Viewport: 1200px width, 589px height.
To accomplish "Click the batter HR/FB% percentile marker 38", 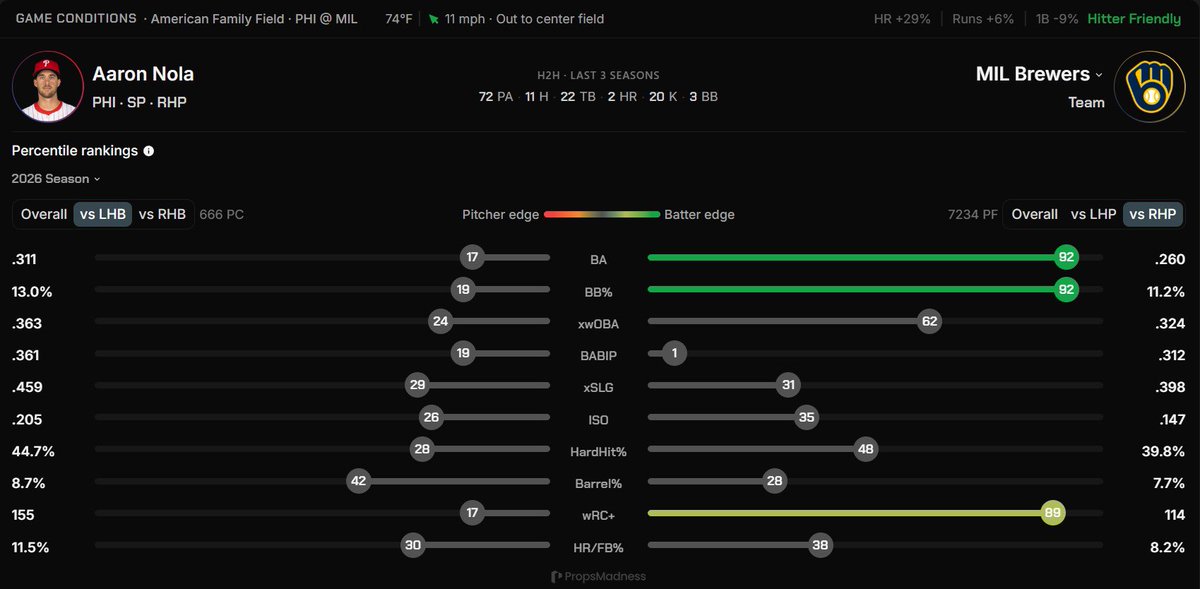I will click(820, 545).
